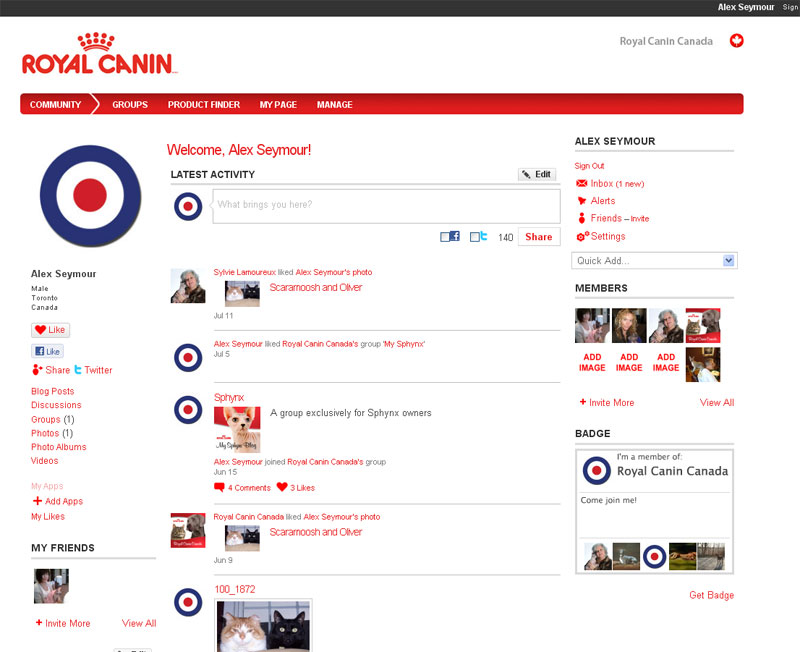Click the Edit button for Latest Activity

pyautogui.click(x=537, y=174)
